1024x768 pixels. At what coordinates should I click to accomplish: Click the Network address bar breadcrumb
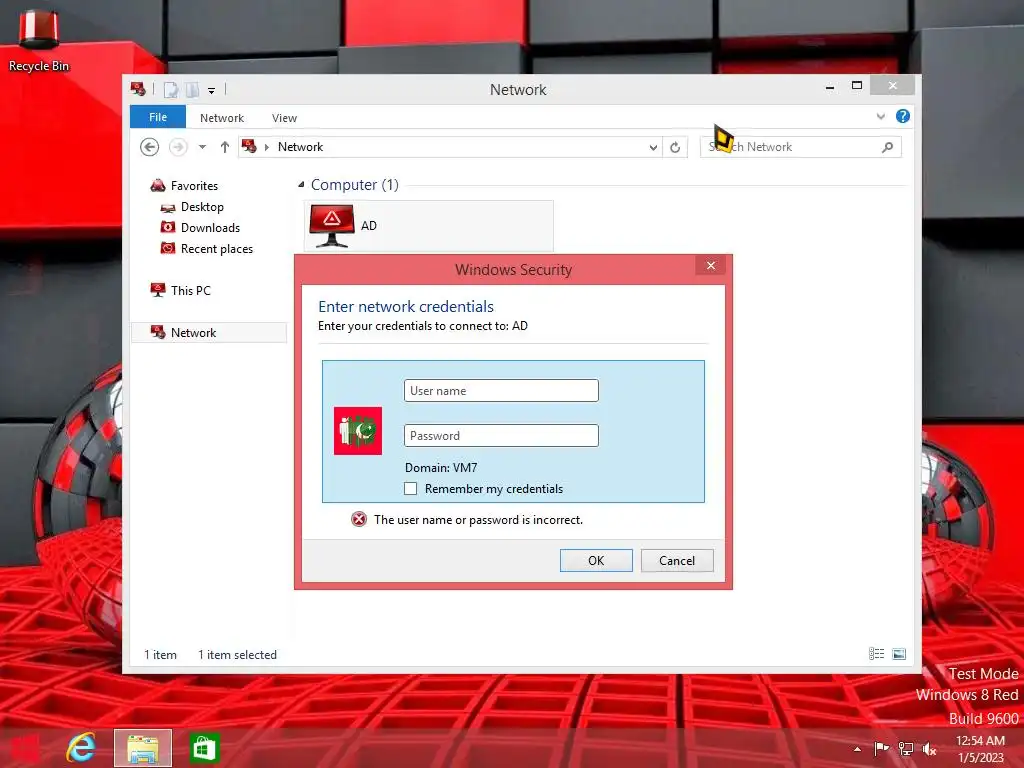(x=300, y=147)
